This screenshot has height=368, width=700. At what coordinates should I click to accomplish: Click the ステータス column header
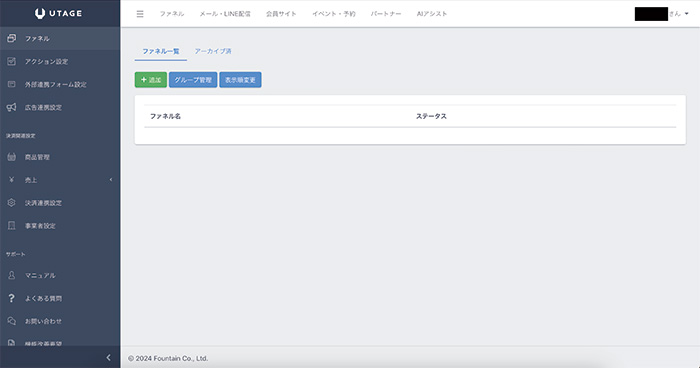tap(431, 116)
